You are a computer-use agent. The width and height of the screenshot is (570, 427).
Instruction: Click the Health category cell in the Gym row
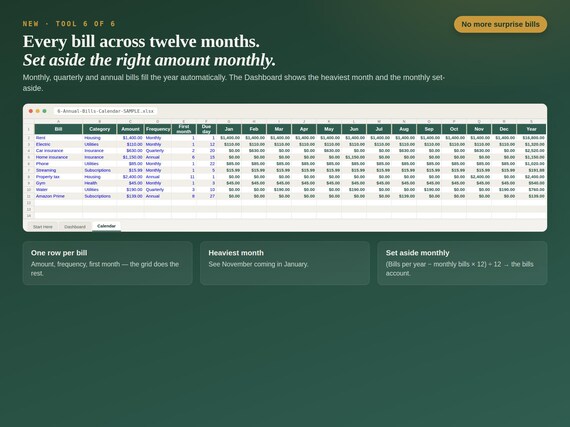coord(100,183)
